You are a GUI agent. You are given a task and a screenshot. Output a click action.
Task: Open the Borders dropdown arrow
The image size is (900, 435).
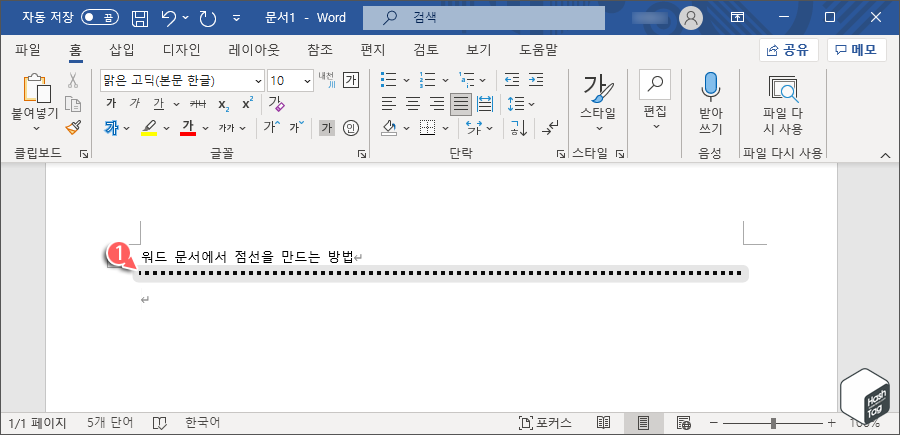point(444,129)
